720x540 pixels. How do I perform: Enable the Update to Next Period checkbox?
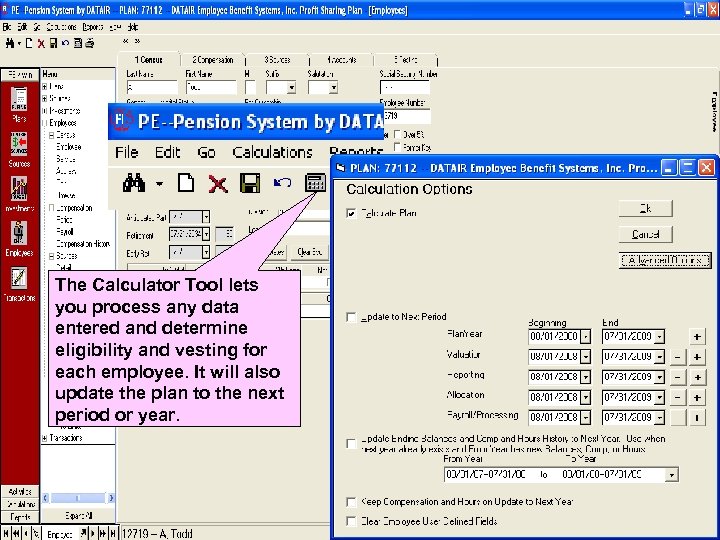pyautogui.click(x=351, y=317)
